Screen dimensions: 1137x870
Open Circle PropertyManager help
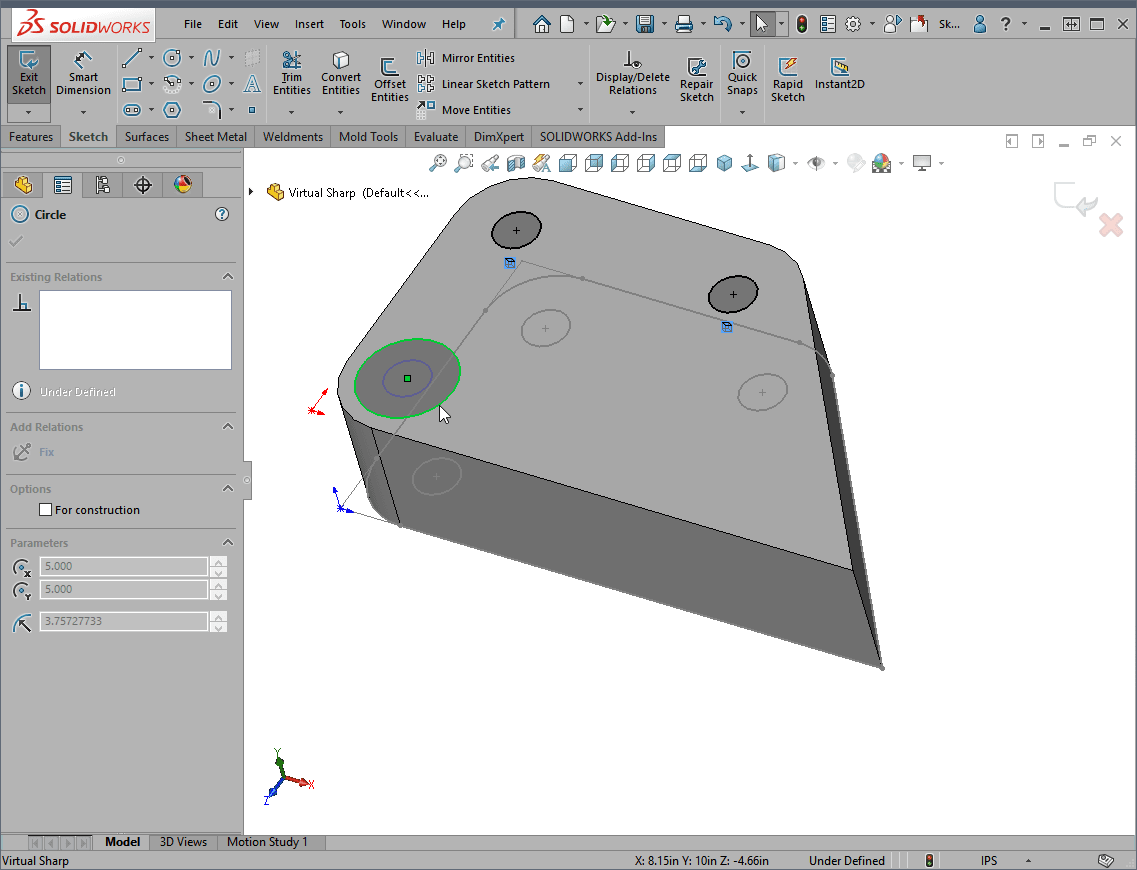222,214
